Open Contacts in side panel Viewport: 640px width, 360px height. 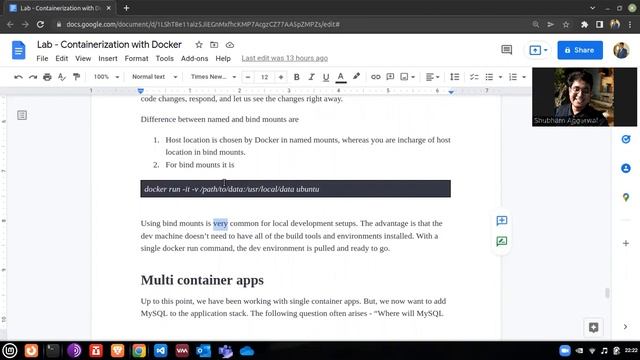click(x=626, y=168)
